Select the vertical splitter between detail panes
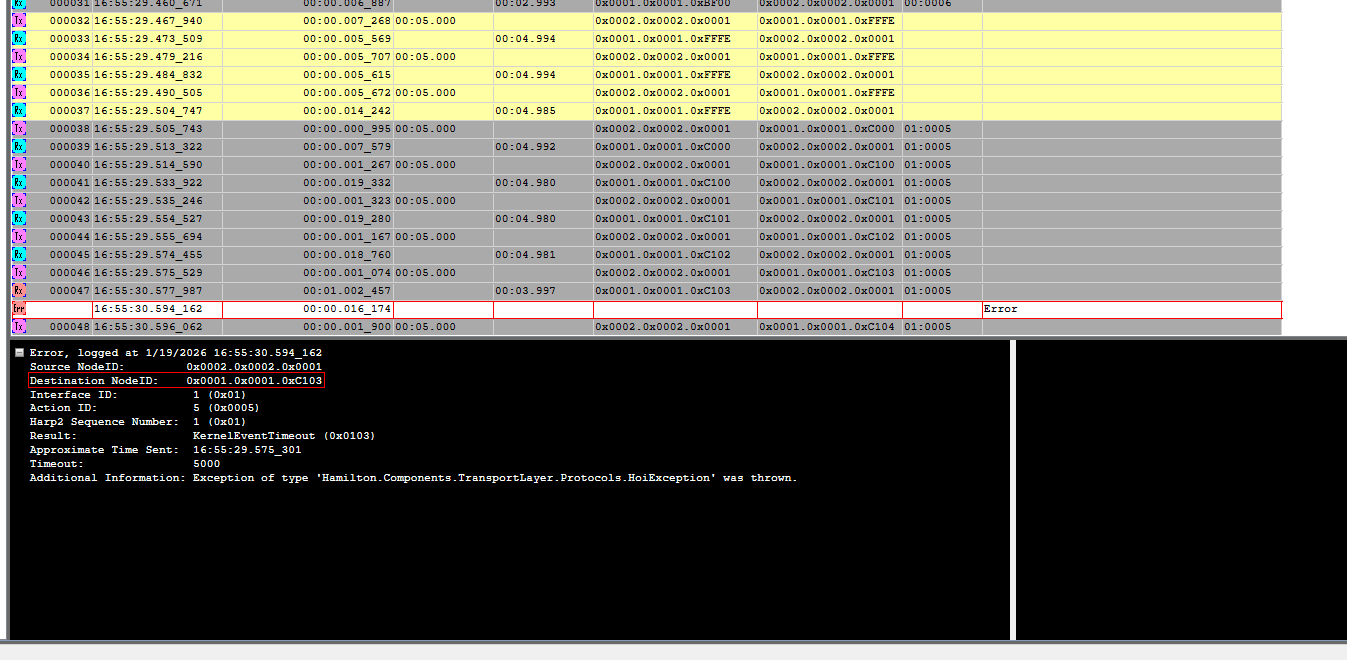Viewport: 1347px width, 660px height. 1012,489
